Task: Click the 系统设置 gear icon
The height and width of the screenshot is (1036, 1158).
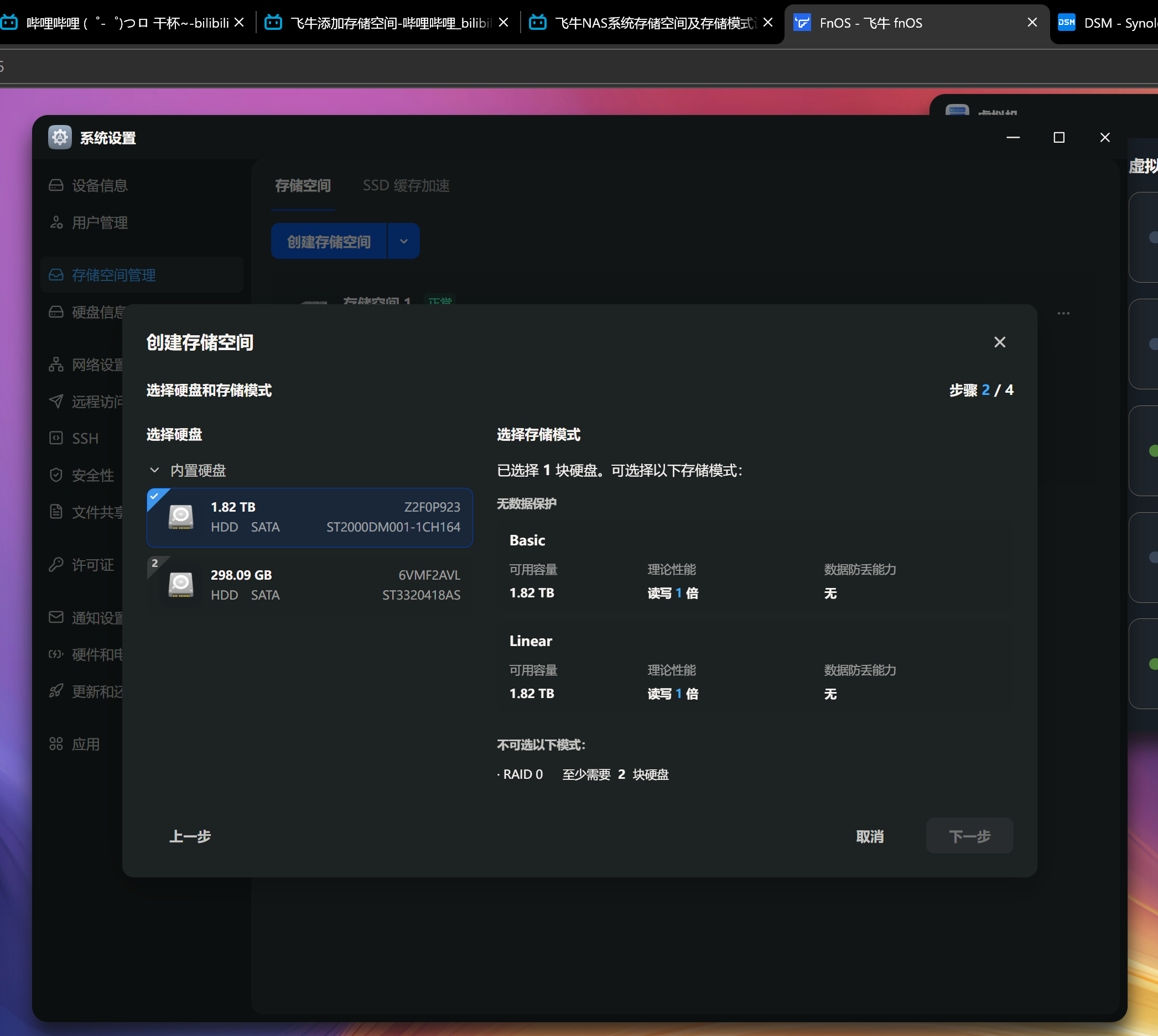Action: [60, 137]
